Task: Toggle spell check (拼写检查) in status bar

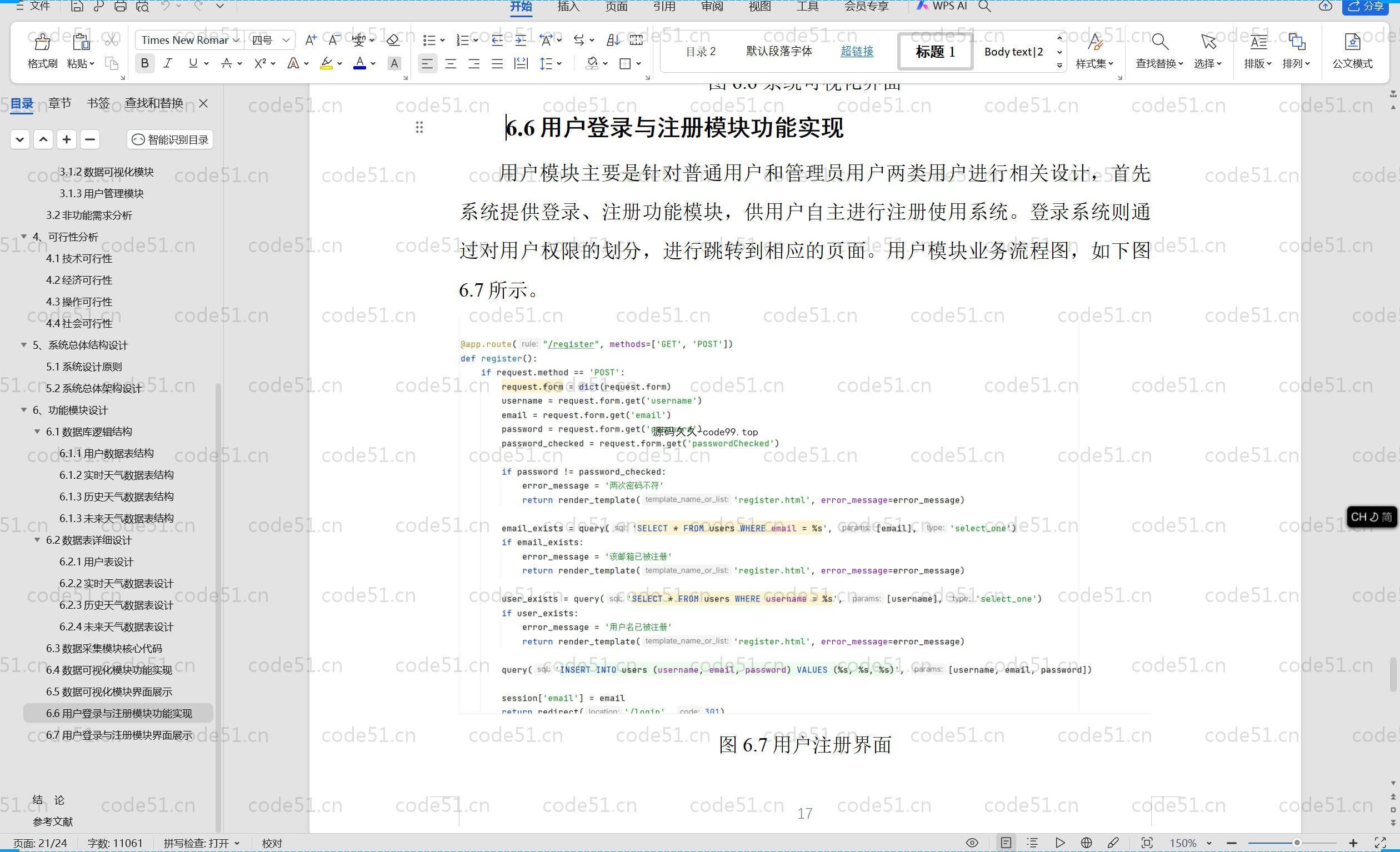Action: 201,844
